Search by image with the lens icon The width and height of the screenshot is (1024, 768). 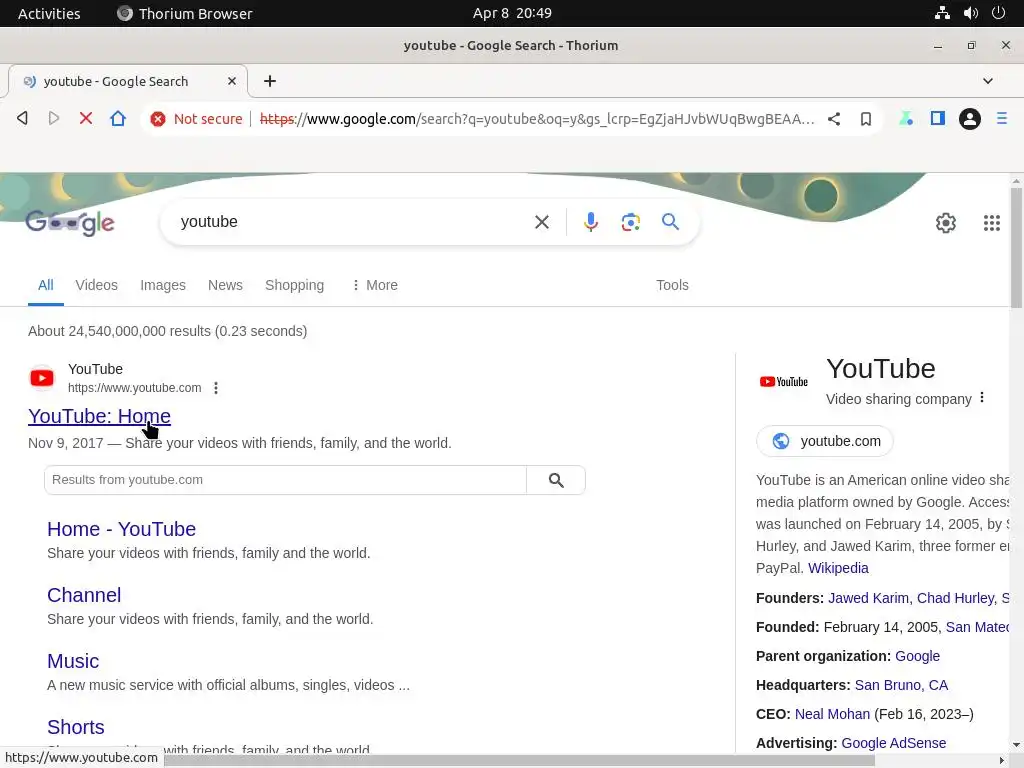pos(630,222)
